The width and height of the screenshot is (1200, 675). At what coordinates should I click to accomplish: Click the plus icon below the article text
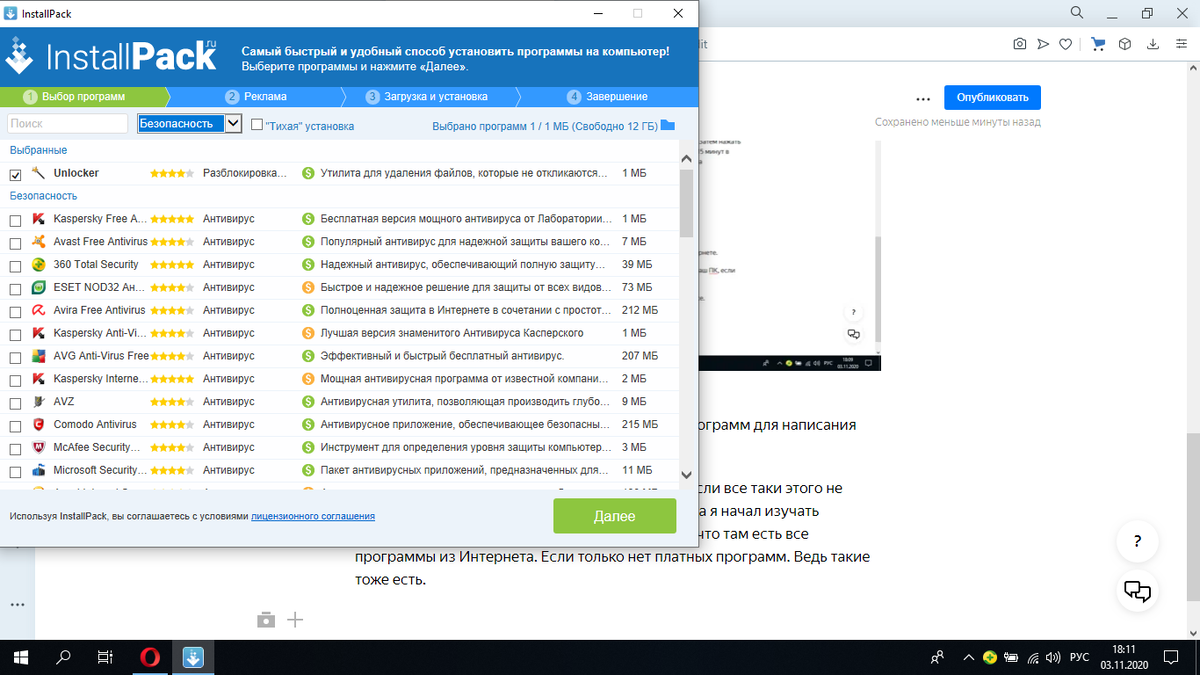[295, 620]
